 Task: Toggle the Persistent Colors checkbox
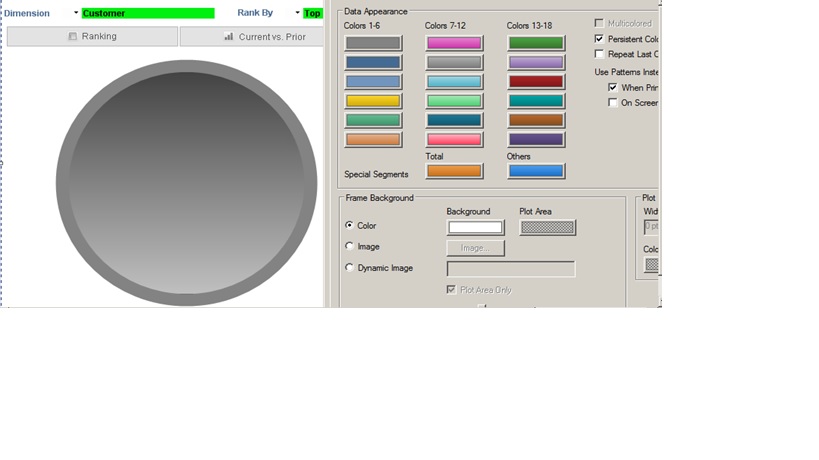pos(599,39)
